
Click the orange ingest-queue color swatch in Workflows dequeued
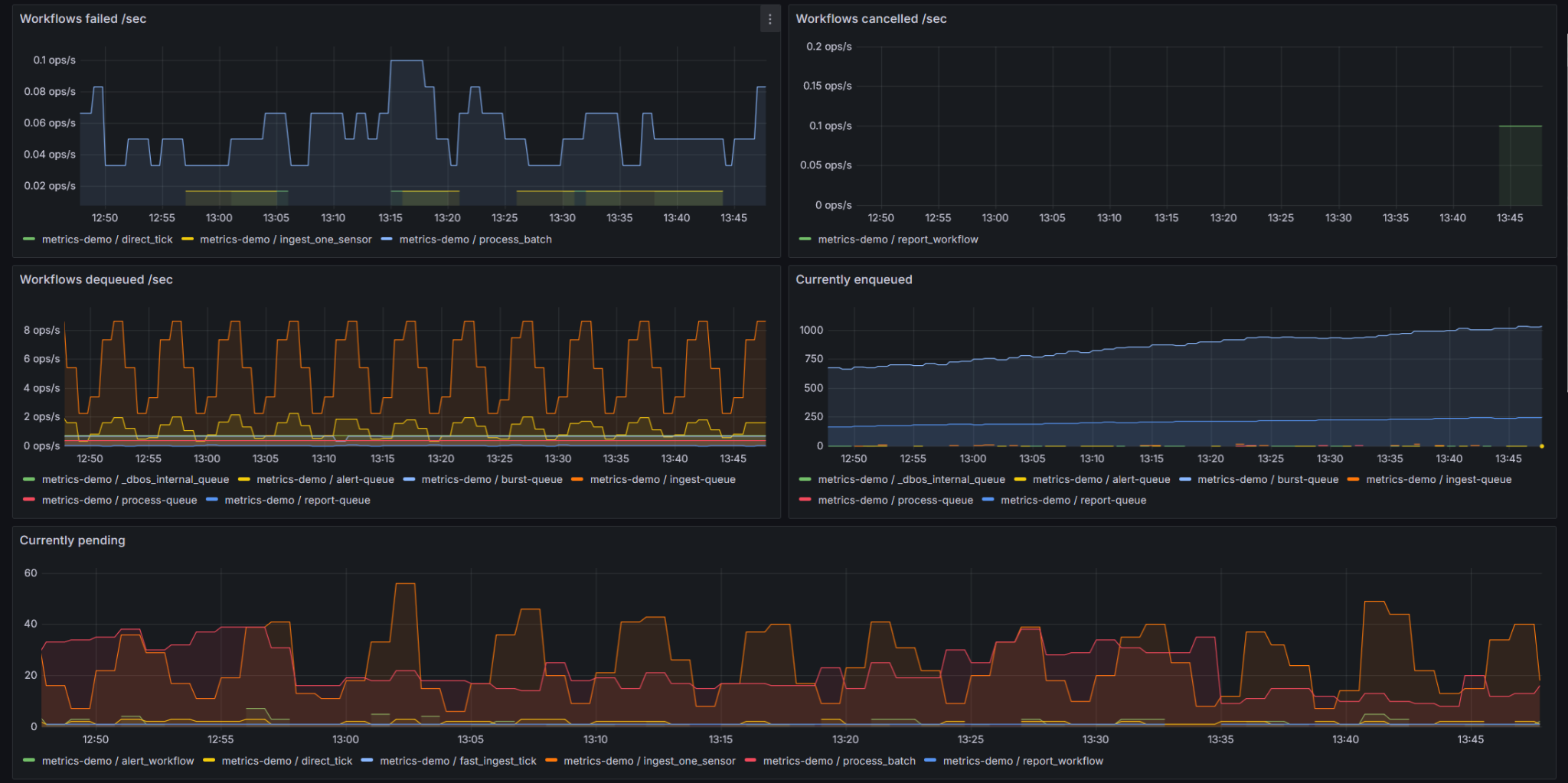(577, 480)
